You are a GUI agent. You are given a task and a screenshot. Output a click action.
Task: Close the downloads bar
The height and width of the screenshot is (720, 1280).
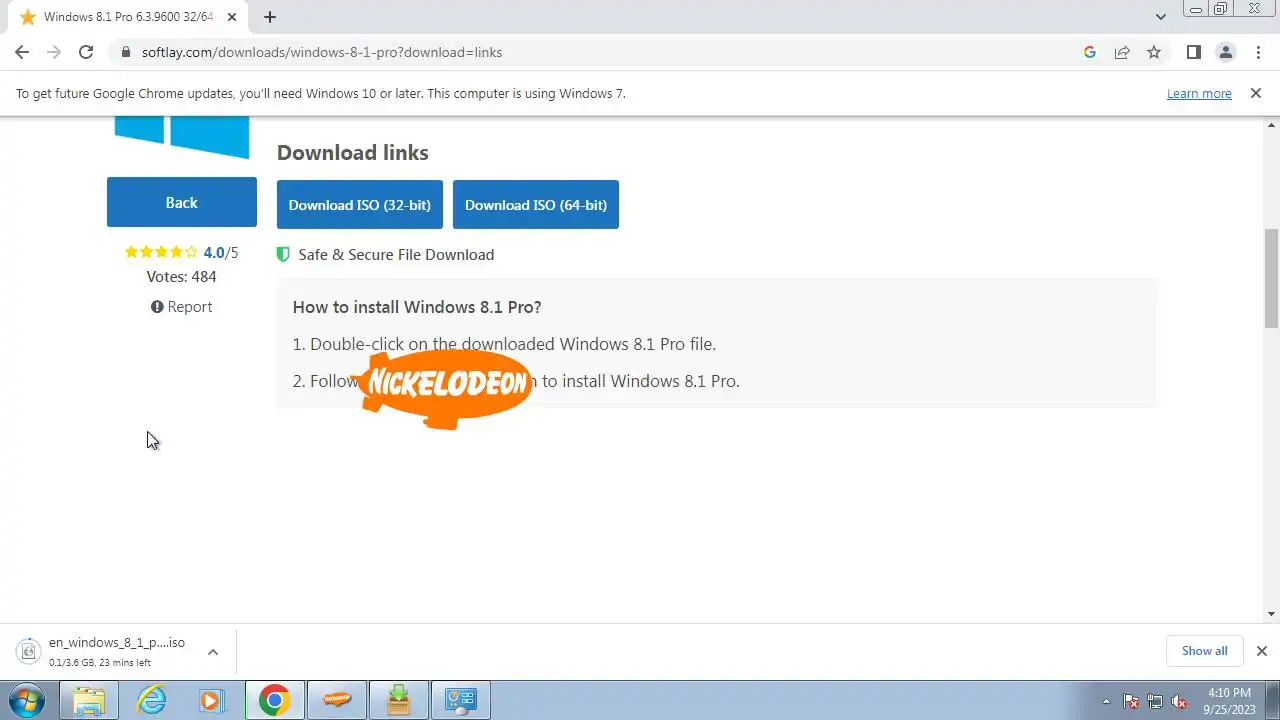click(1262, 651)
